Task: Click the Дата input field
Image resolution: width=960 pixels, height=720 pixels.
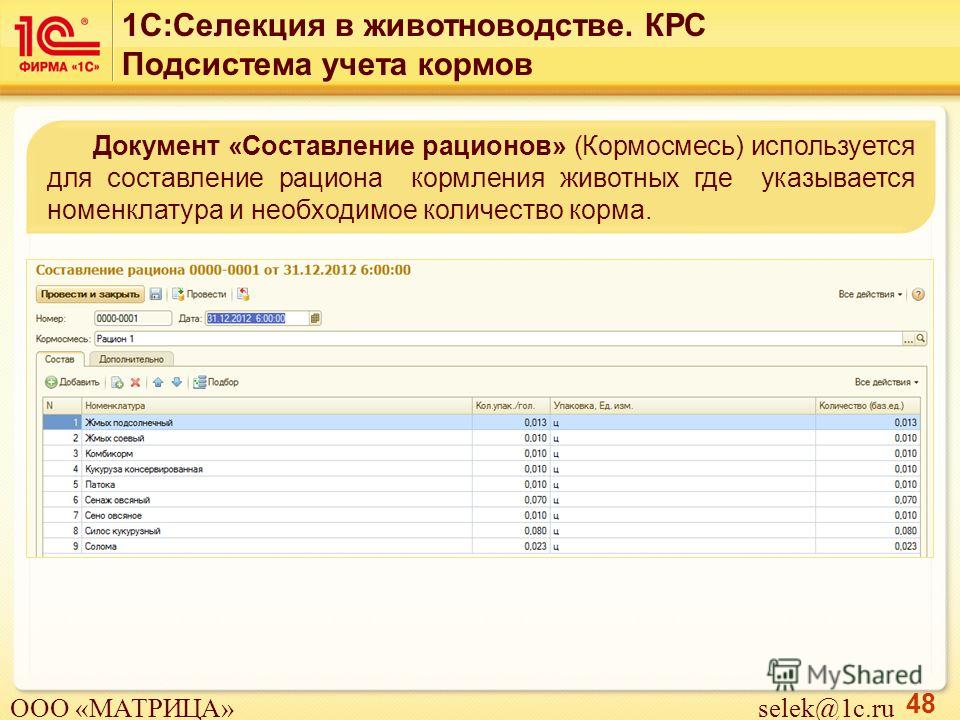Action: [x=257, y=318]
